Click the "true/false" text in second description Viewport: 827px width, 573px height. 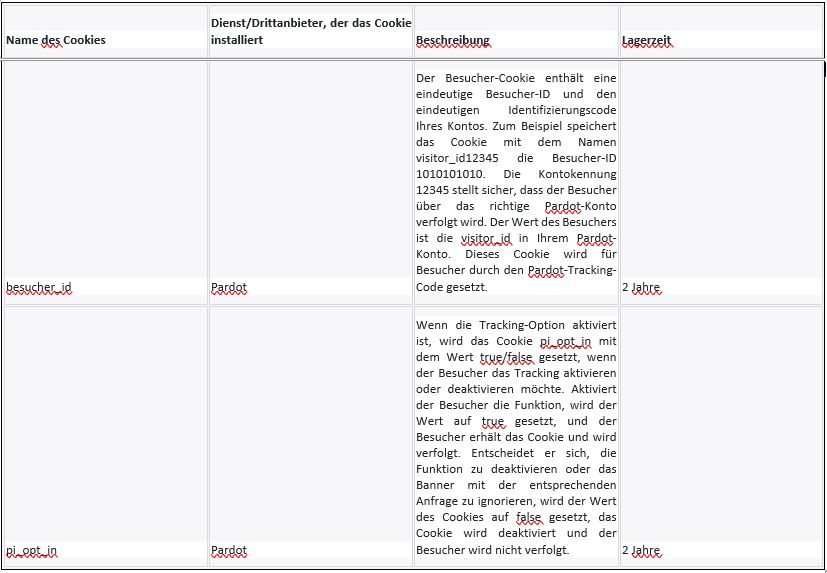(508, 358)
